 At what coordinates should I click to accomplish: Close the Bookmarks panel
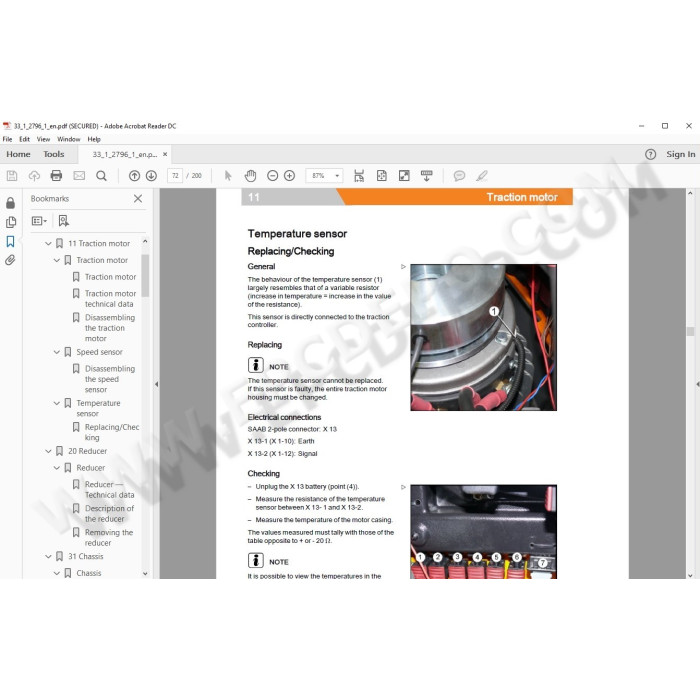coord(138,199)
